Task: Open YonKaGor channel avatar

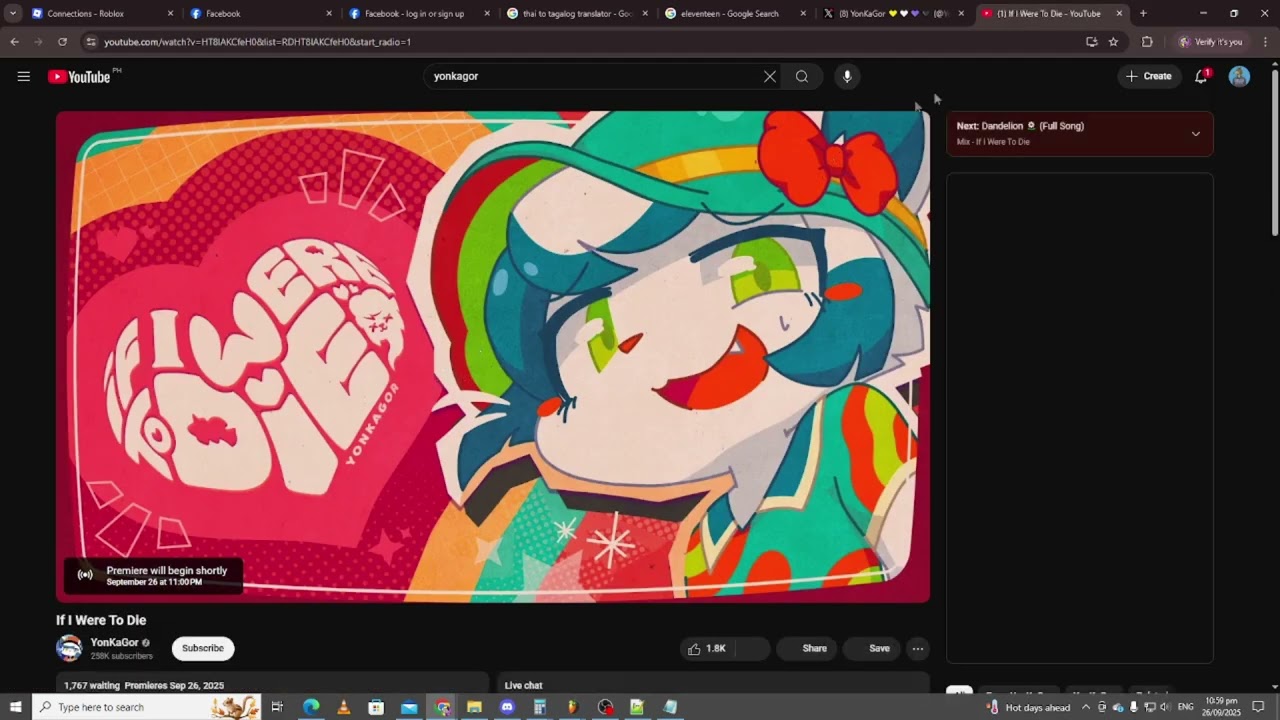Action: (x=69, y=648)
